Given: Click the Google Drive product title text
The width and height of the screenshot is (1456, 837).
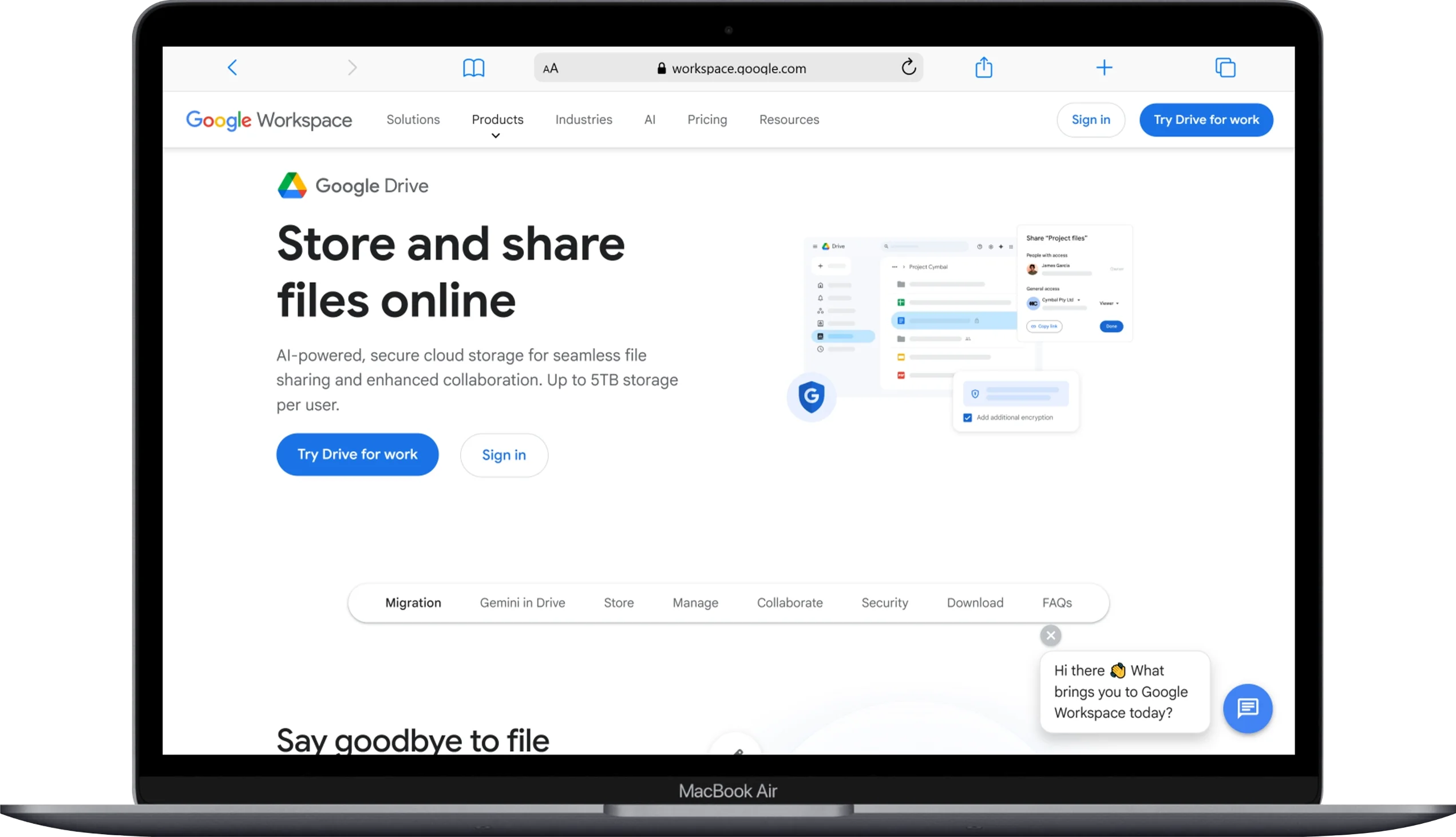Looking at the screenshot, I should (371, 185).
